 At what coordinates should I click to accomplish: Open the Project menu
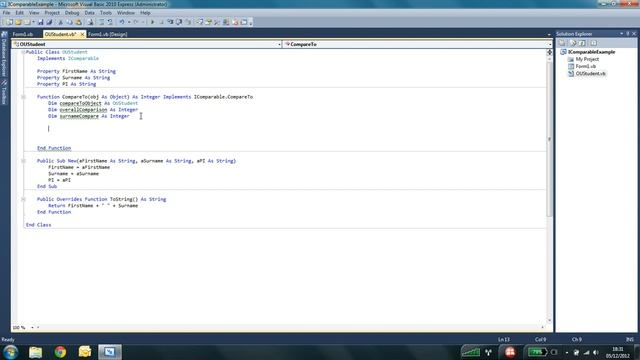52,13
